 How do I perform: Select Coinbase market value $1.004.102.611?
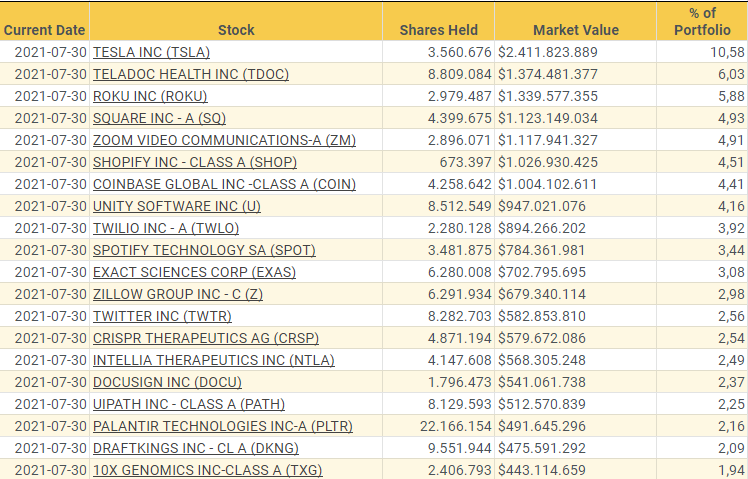(547, 184)
